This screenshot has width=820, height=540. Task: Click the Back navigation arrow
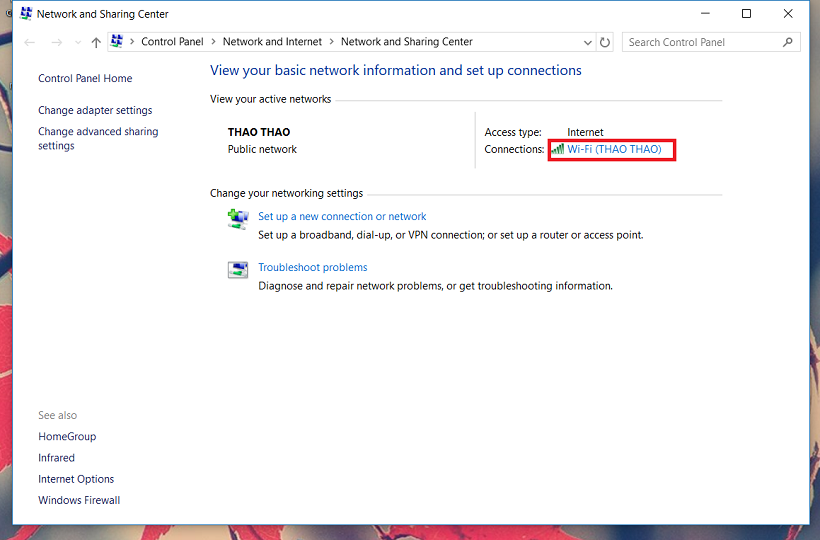(29, 42)
